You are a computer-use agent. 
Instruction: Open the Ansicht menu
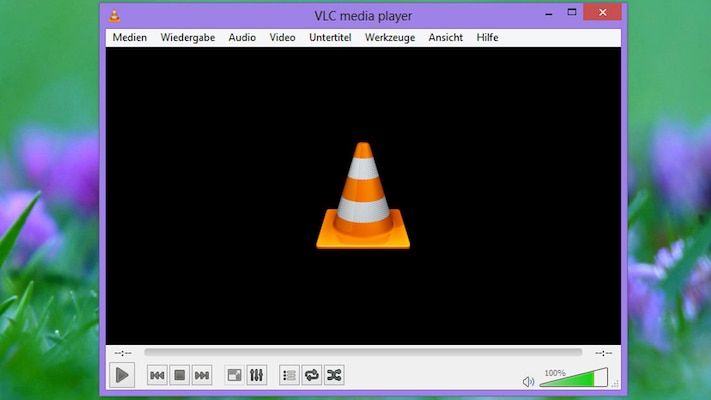pyautogui.click(x=445, y=38)
